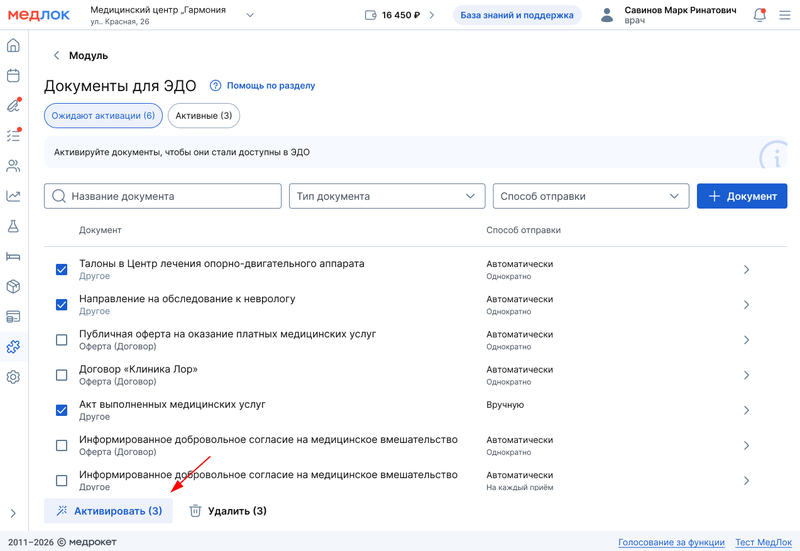
Task: Open the modules puzzle sidebar icon
Action: (13, 347)
